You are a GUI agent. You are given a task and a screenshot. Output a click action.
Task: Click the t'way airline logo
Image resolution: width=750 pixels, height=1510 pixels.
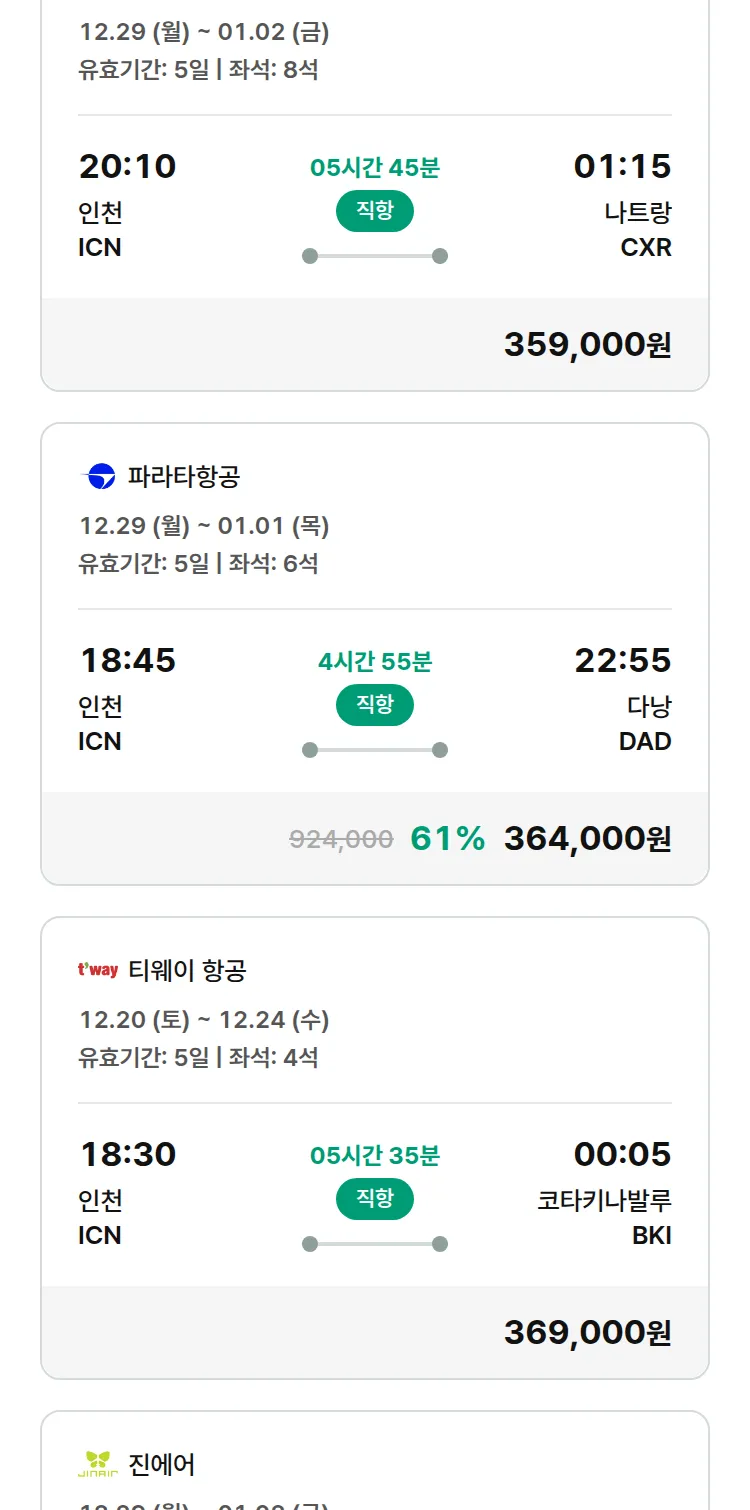coord(98,970)
